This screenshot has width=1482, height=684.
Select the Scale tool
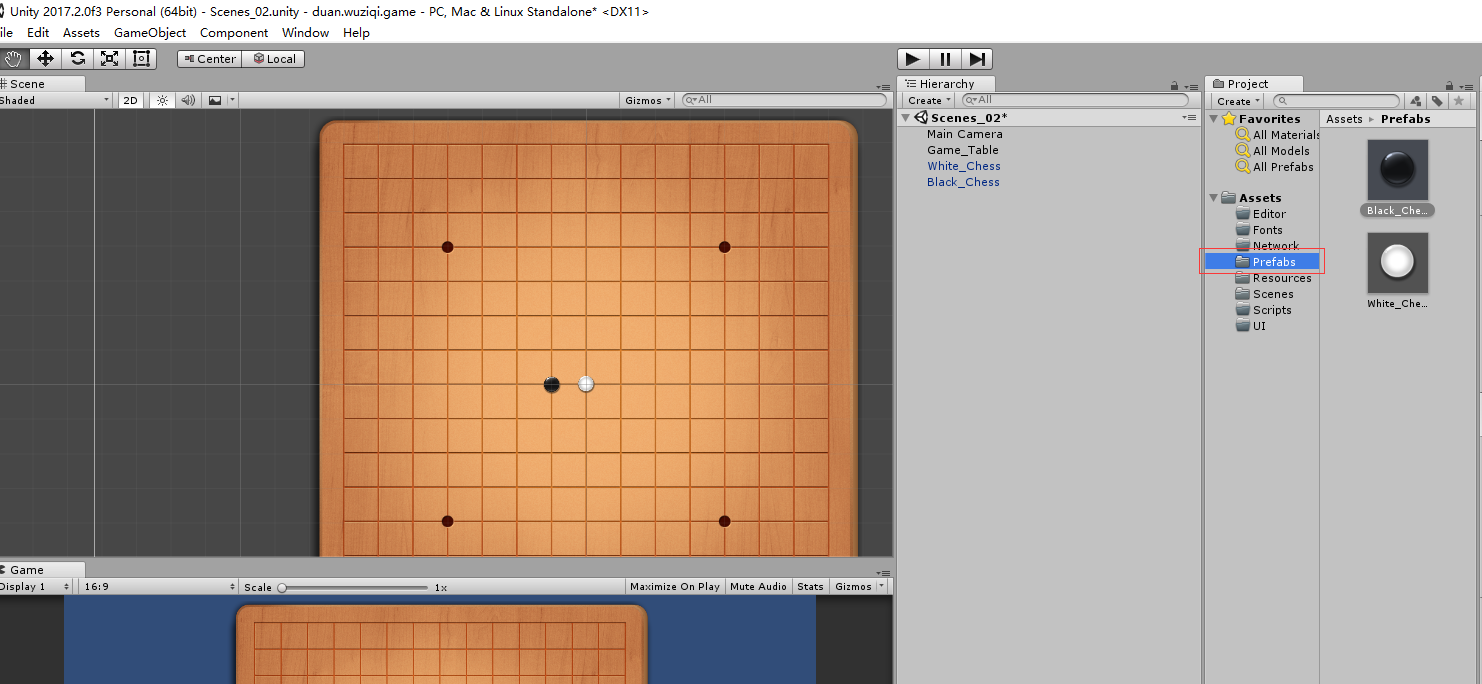point(109,58)
